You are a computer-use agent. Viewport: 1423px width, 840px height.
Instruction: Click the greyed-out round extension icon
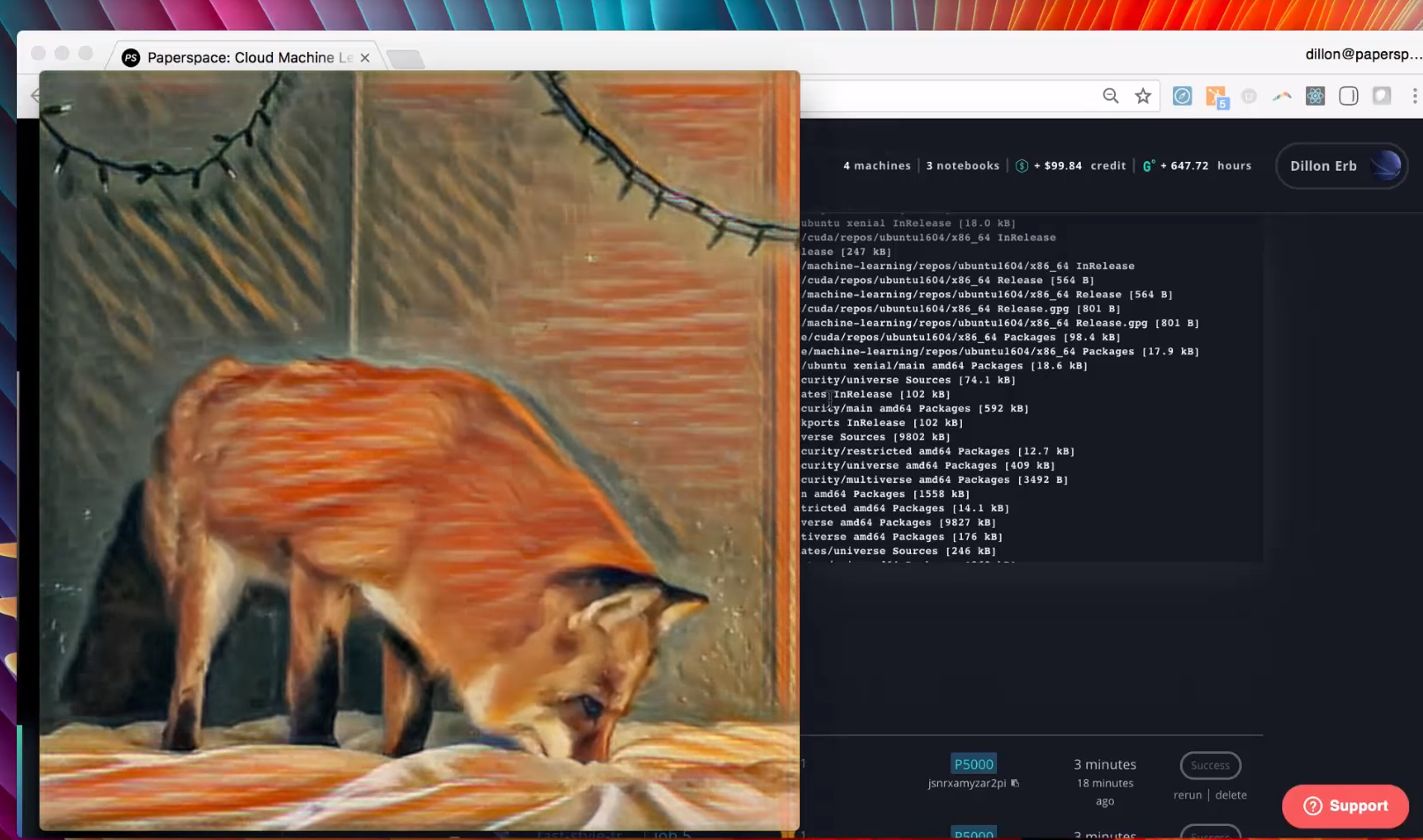1249,96
